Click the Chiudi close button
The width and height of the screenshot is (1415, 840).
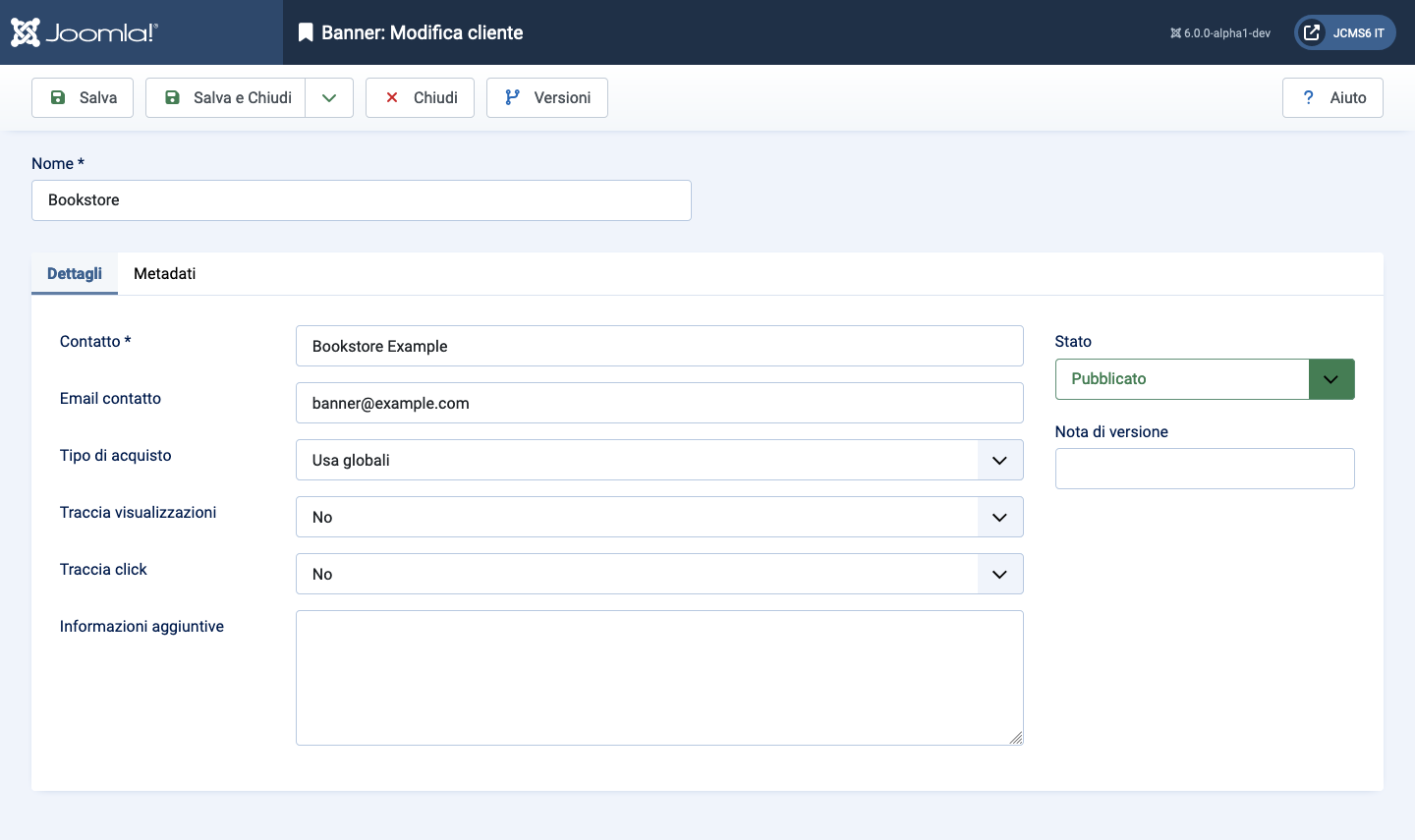click(x=420, y=97)
